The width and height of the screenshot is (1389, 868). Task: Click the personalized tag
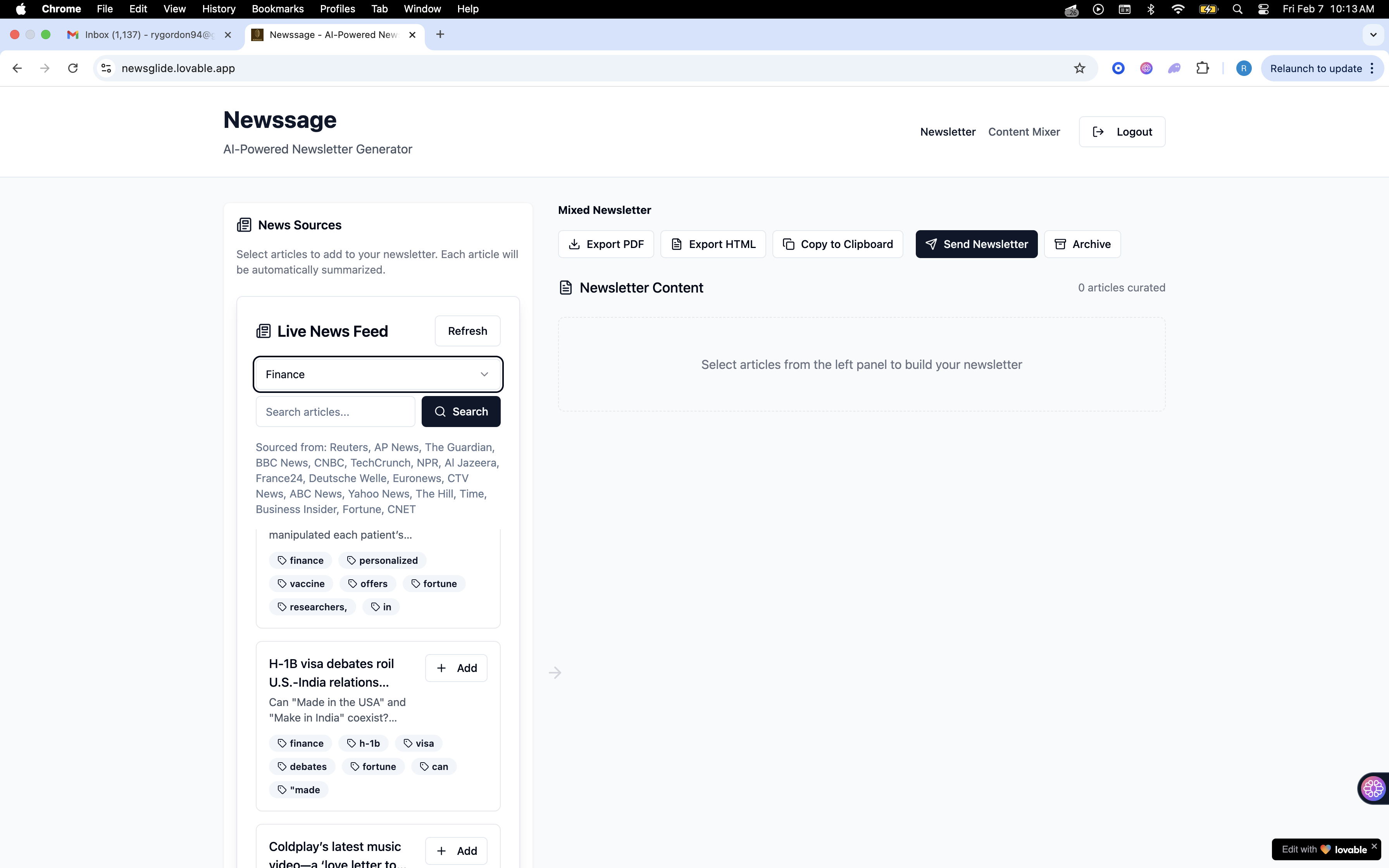pyautogui.click(x=382, y=560)
